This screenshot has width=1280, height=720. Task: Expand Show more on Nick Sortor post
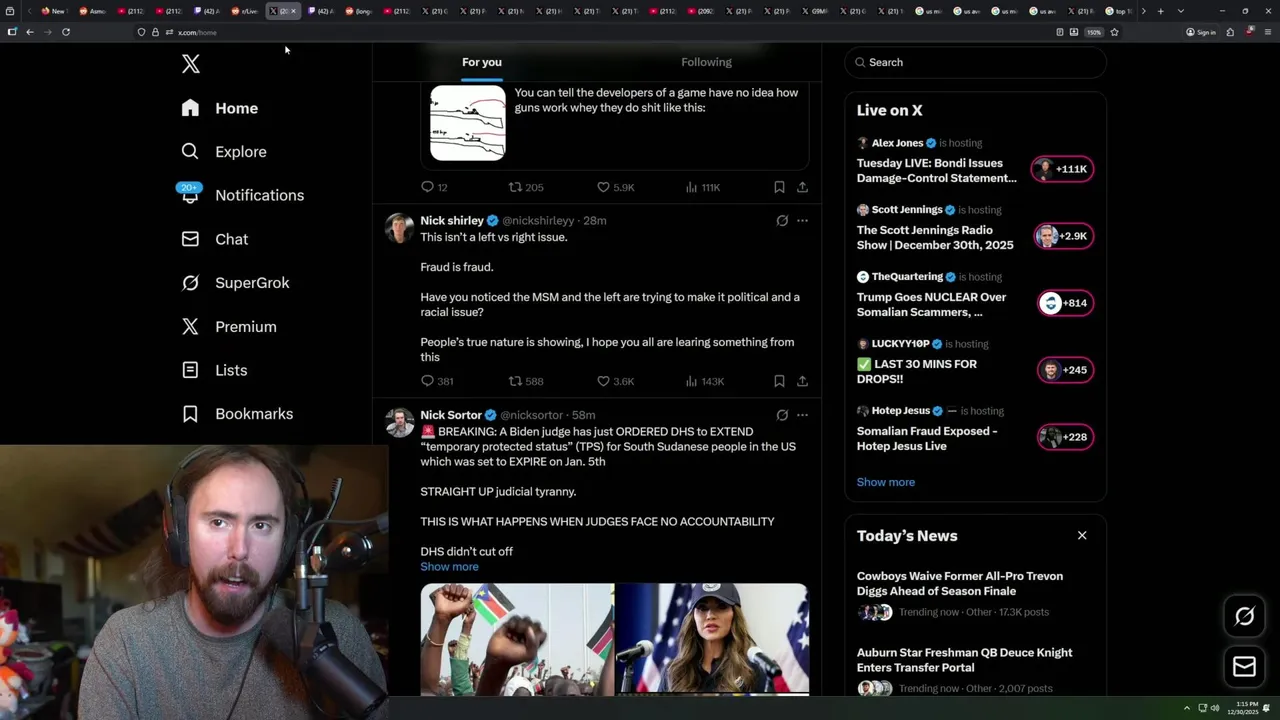449,567
